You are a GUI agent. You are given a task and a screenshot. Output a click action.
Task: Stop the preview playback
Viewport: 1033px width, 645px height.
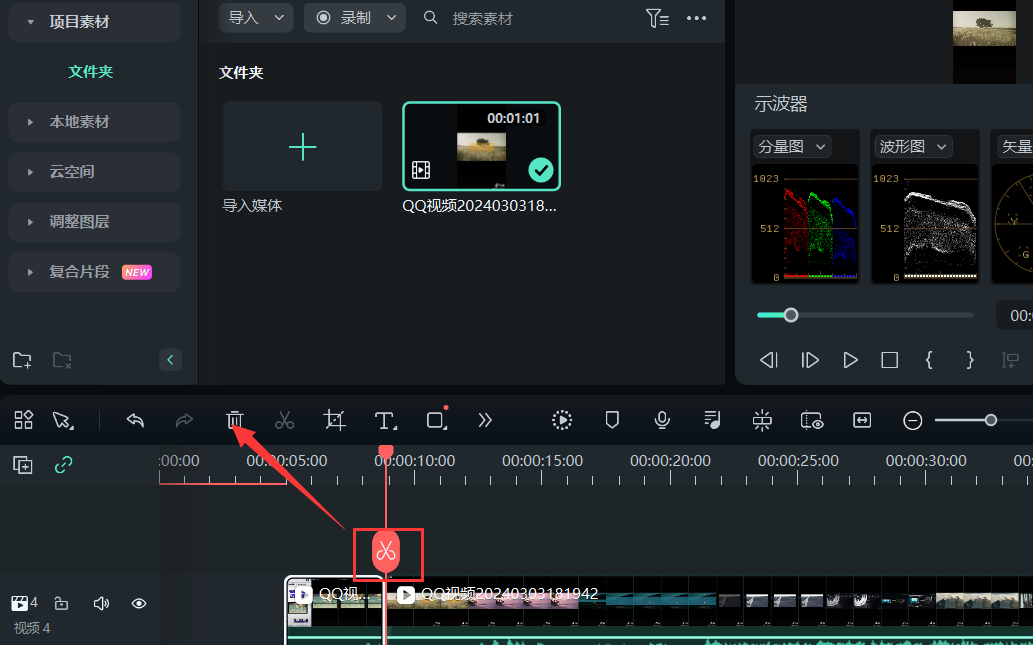pos(889,360)
